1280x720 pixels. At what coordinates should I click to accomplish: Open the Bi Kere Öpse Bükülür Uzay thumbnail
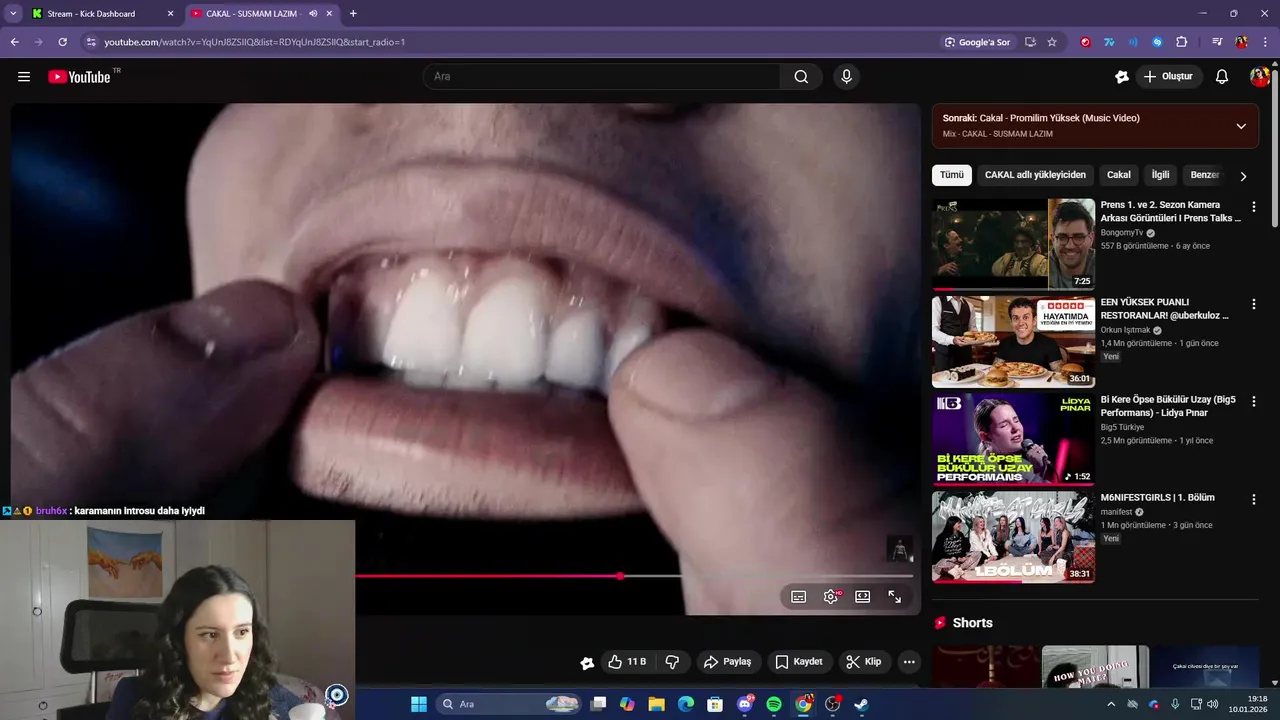(x=1013, y=438)
